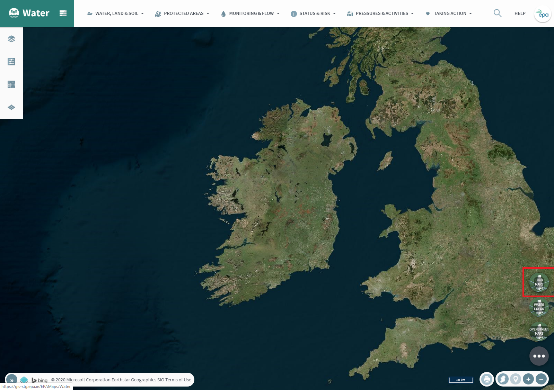Expand the Pressures & Activities dropdown
554x390 pixels.
point(380,13)
